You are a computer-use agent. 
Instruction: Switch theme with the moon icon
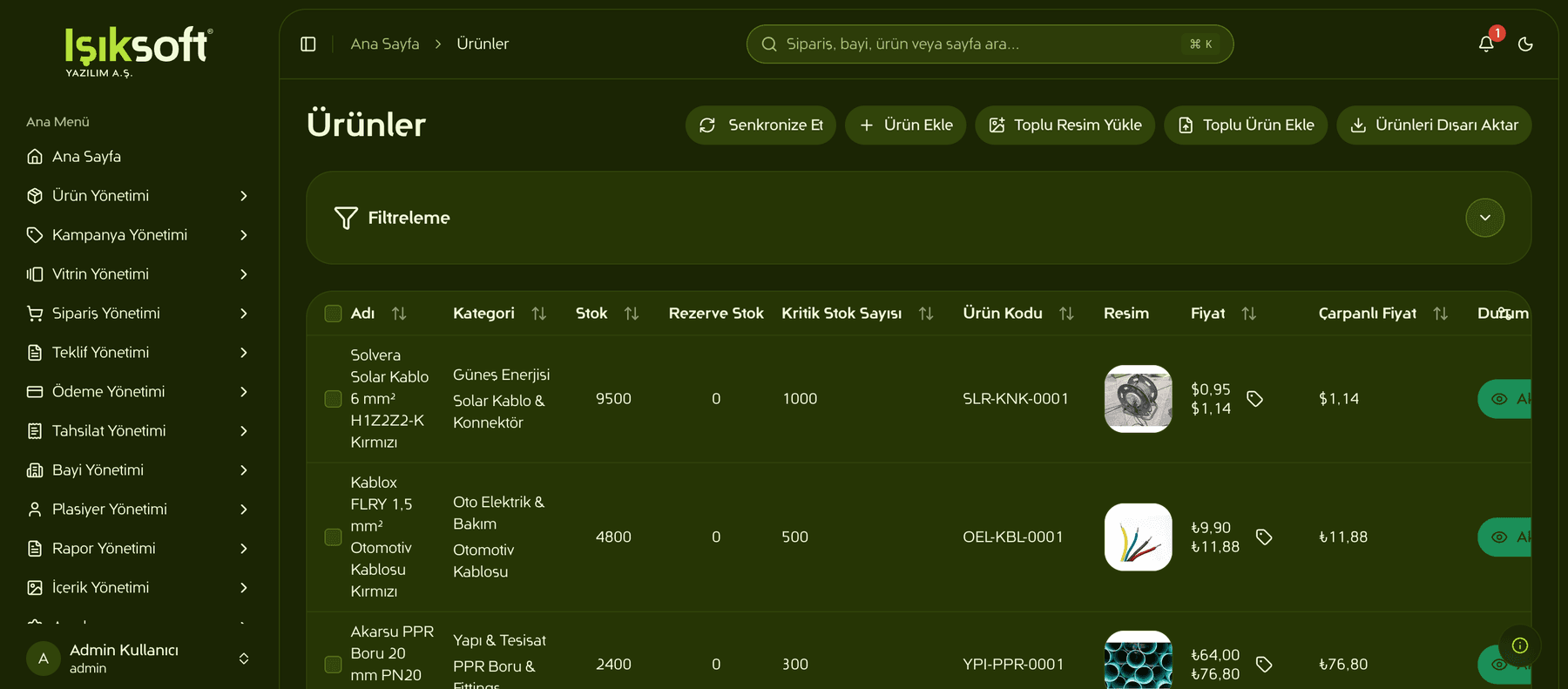coord(1525,44)
